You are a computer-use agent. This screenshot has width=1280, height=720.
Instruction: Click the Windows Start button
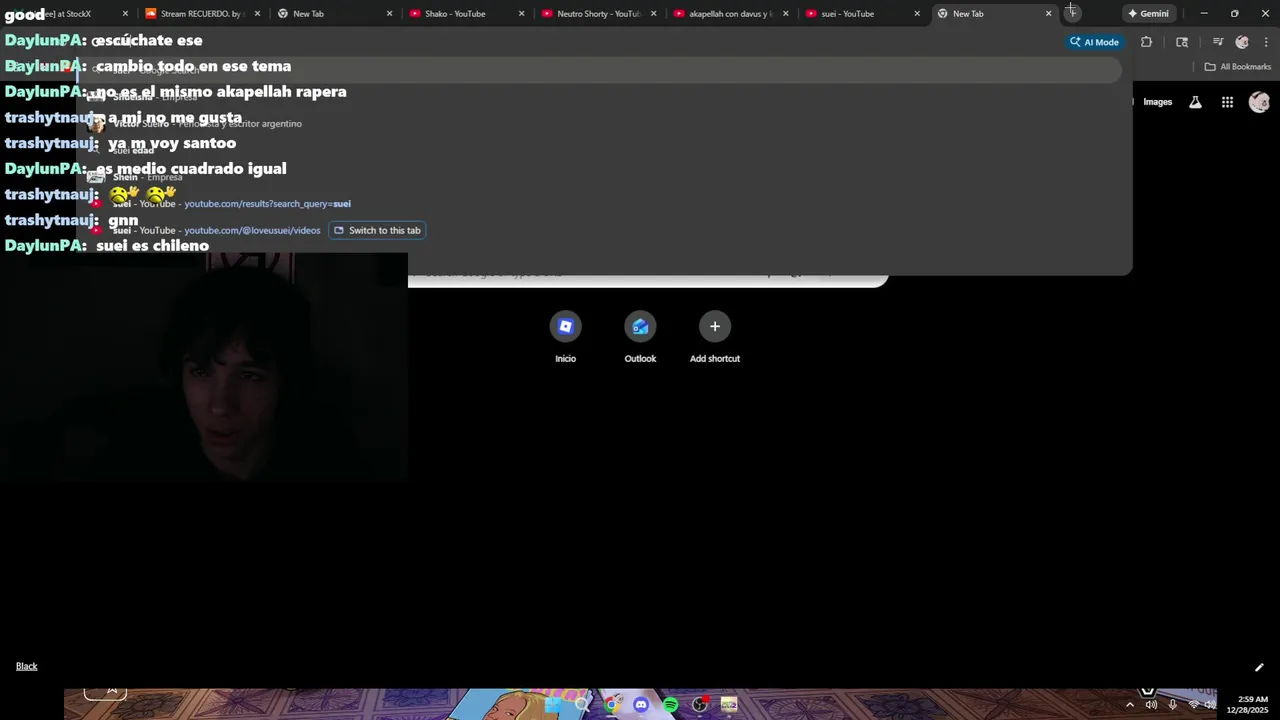click(553, 704)
